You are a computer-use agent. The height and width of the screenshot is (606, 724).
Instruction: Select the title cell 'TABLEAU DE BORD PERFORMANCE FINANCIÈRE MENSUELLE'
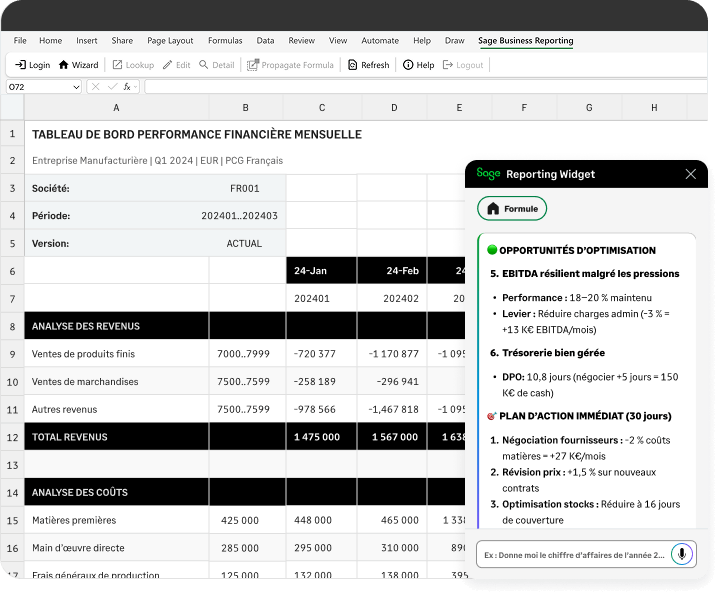[197, 134]
